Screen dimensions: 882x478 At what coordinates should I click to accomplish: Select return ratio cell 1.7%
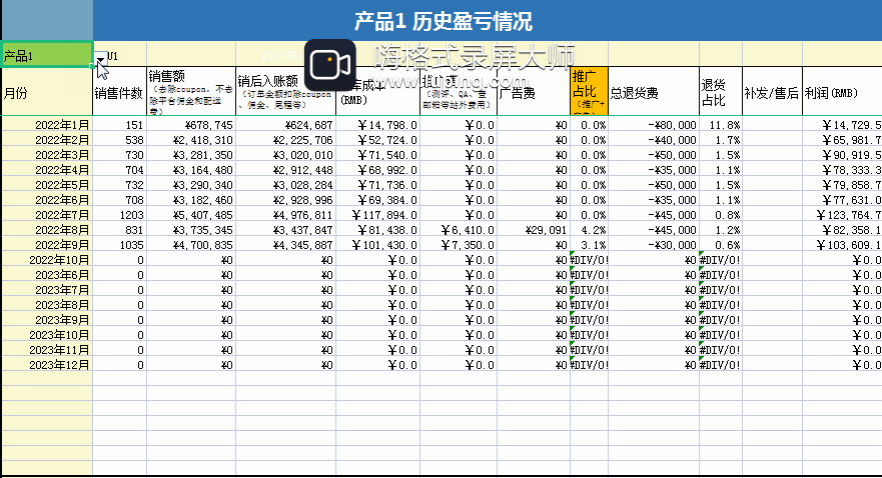pos(721,140)
